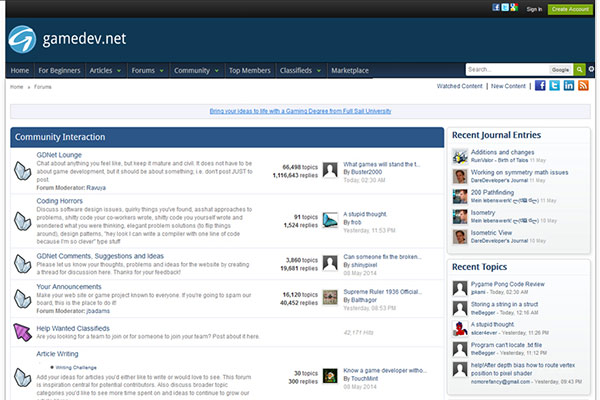This screenshot has width=600, height=400.
Task: Open the Isometric View journal entry
Action: (x=491, y=233)
